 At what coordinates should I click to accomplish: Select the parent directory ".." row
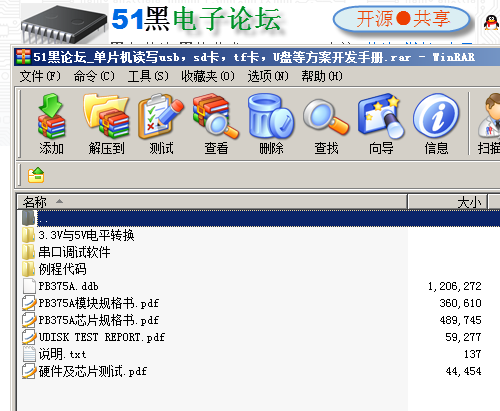pyautogui.click(x=260, y=218)
